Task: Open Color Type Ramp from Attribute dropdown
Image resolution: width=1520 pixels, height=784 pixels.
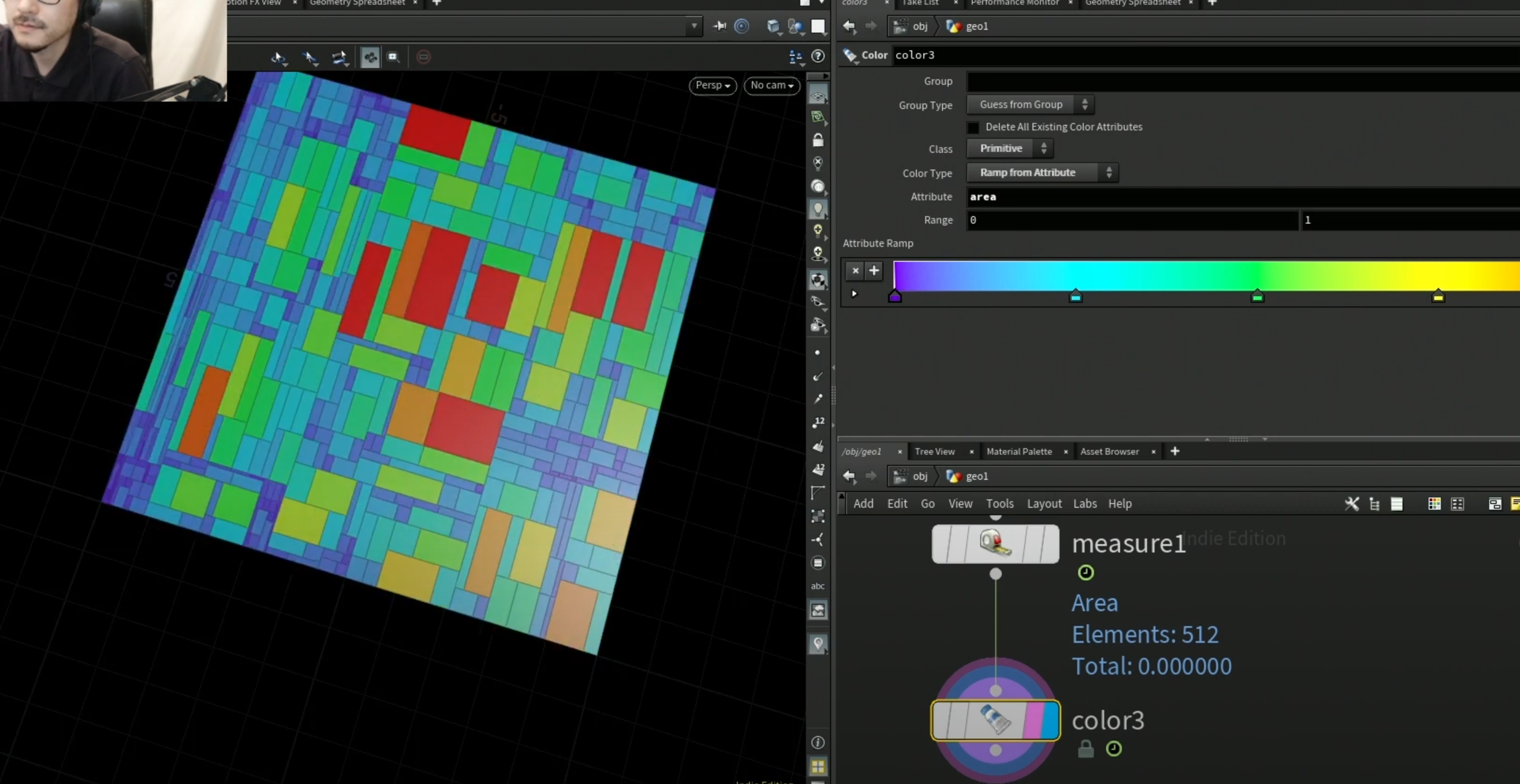Action: [1042, 173]
